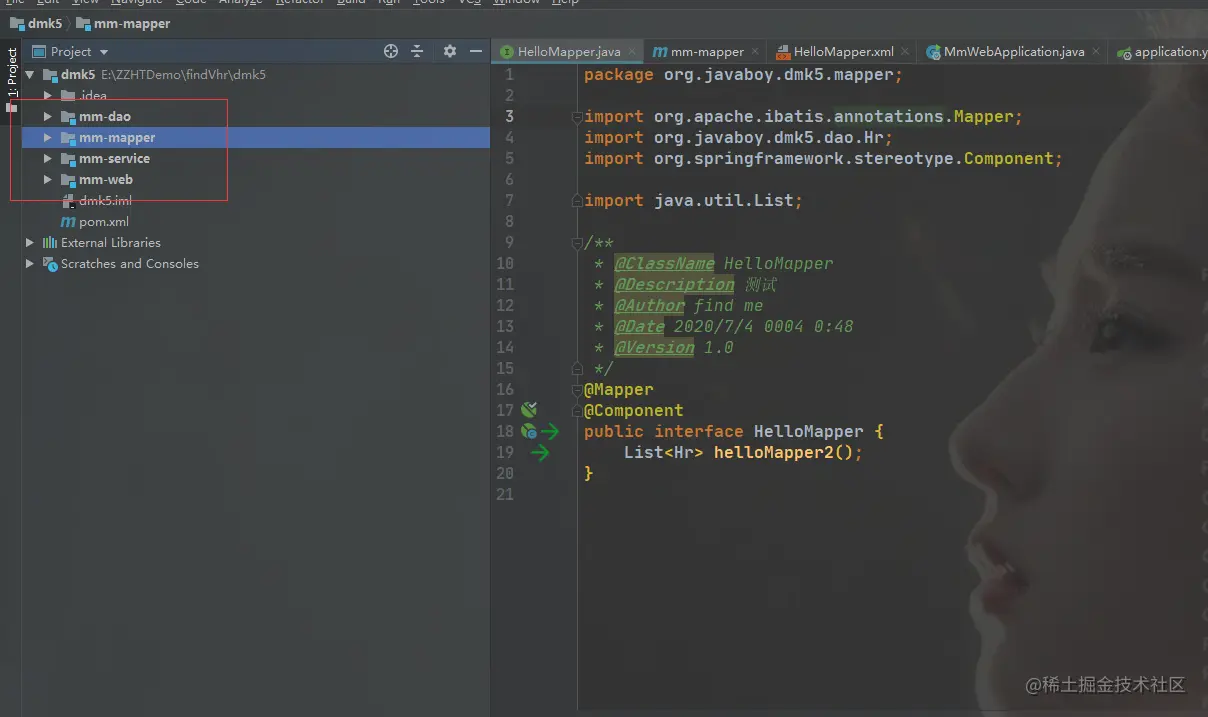Switch to the HelloMapper.java tab

tap(569, 52)
